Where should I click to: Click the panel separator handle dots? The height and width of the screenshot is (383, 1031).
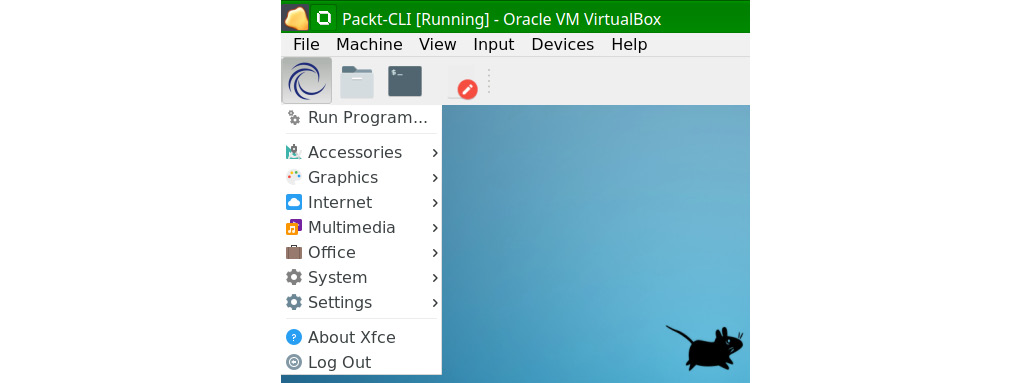coord(489,82)
